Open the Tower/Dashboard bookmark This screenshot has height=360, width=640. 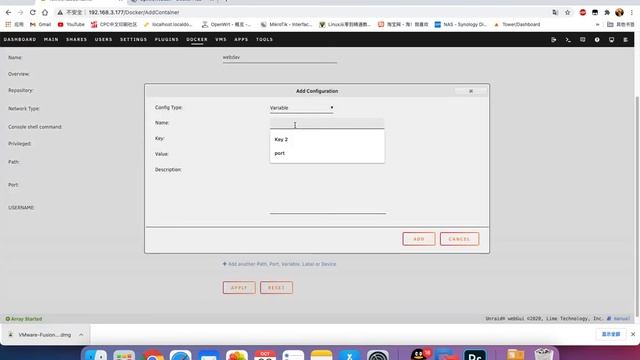click(x=517, y=24)
